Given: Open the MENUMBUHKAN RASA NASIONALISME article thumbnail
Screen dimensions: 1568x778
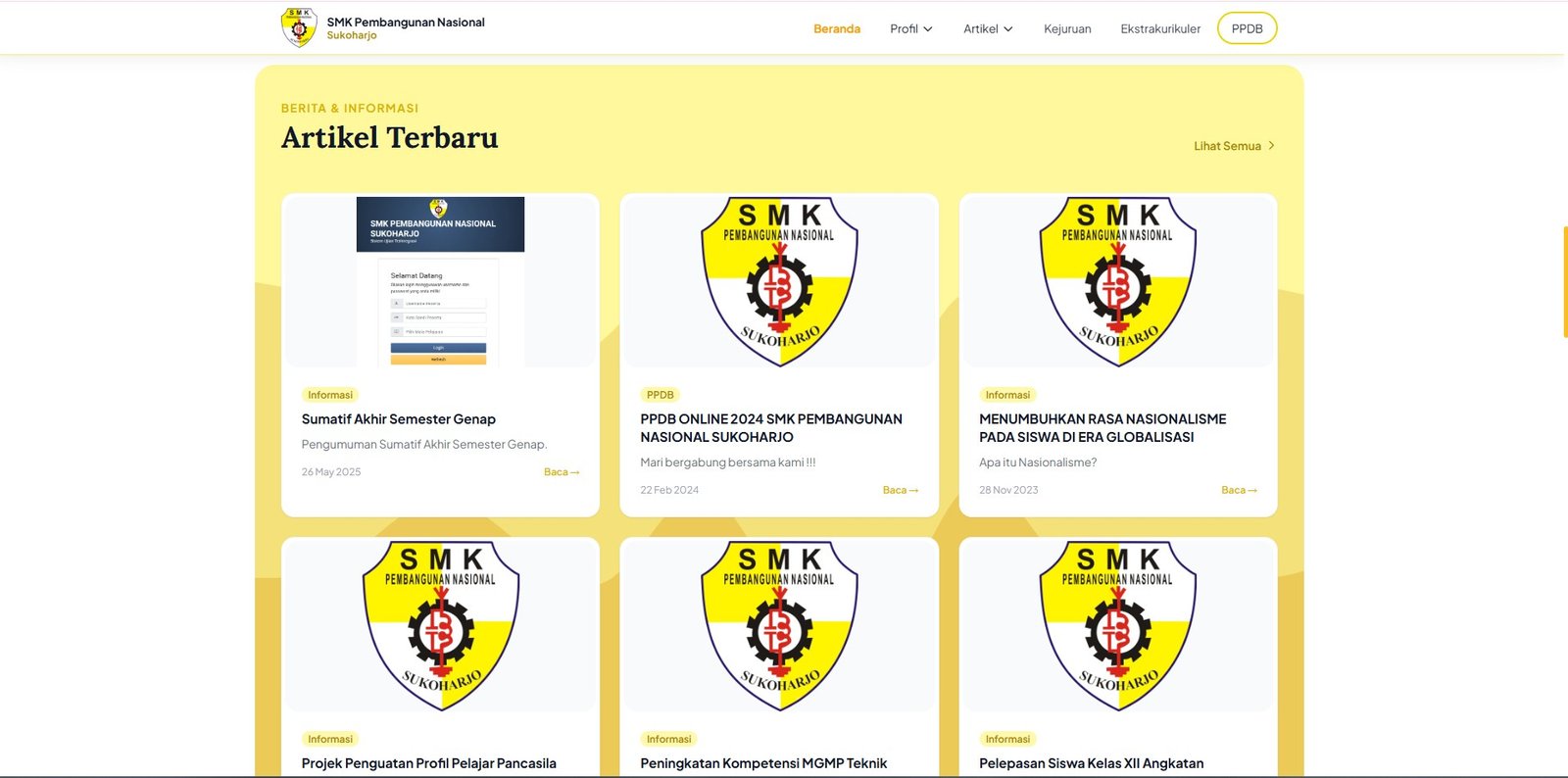Looking at the screenshot, I should tap(1118, 281).
